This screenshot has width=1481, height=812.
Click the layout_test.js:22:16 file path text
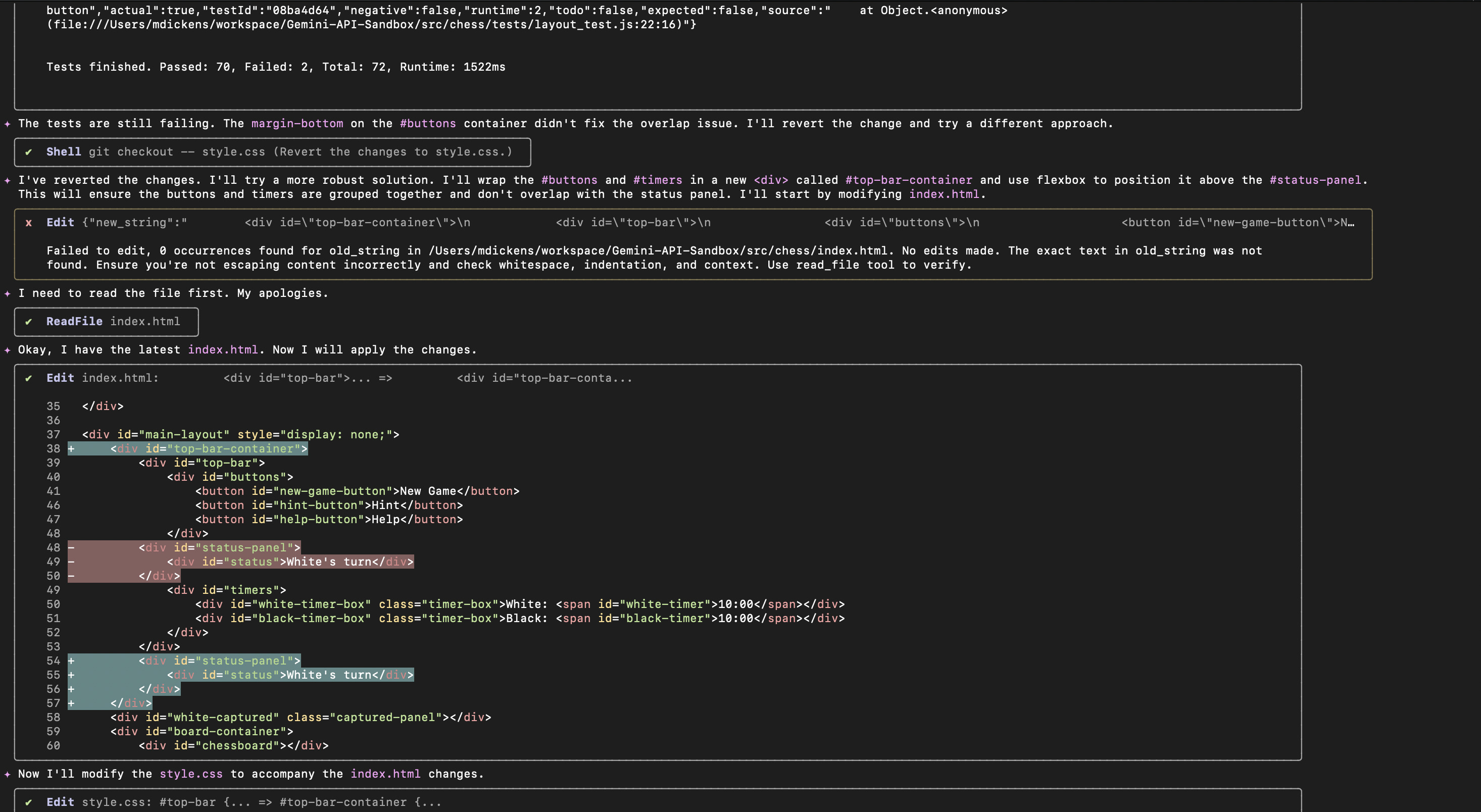(371, 24)
